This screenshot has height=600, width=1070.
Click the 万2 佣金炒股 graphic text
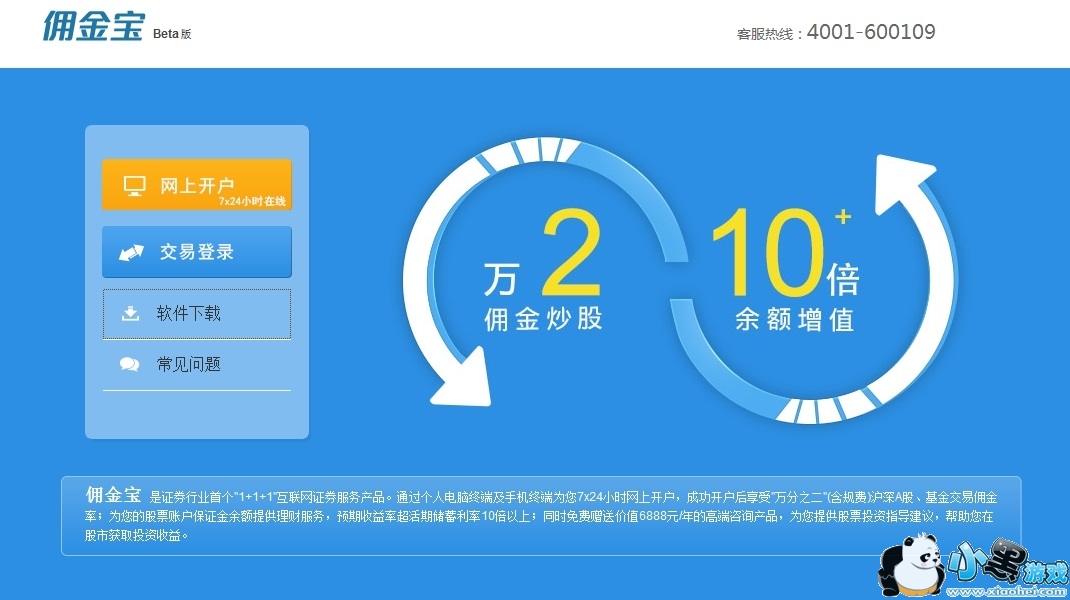543,270
